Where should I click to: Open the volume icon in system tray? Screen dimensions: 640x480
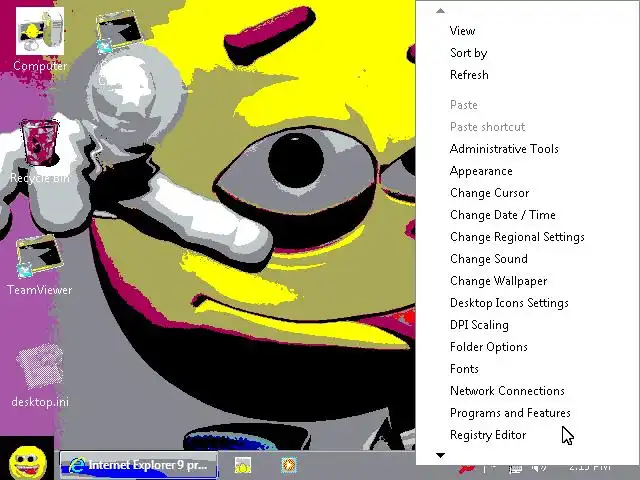tap(539, 468)
